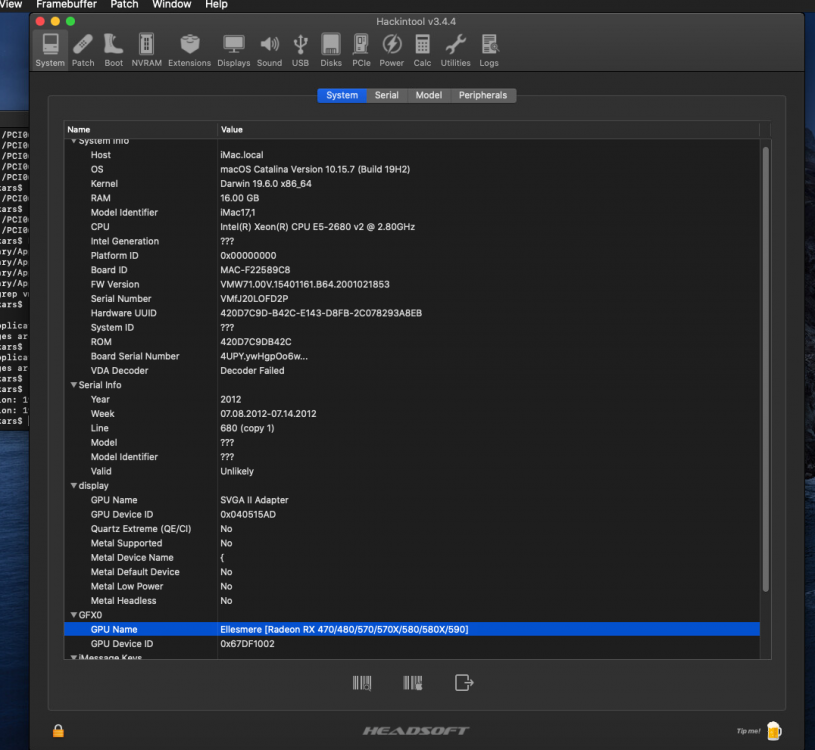
Task: Switch to the Peripherals tab
Action: point(483,95)
